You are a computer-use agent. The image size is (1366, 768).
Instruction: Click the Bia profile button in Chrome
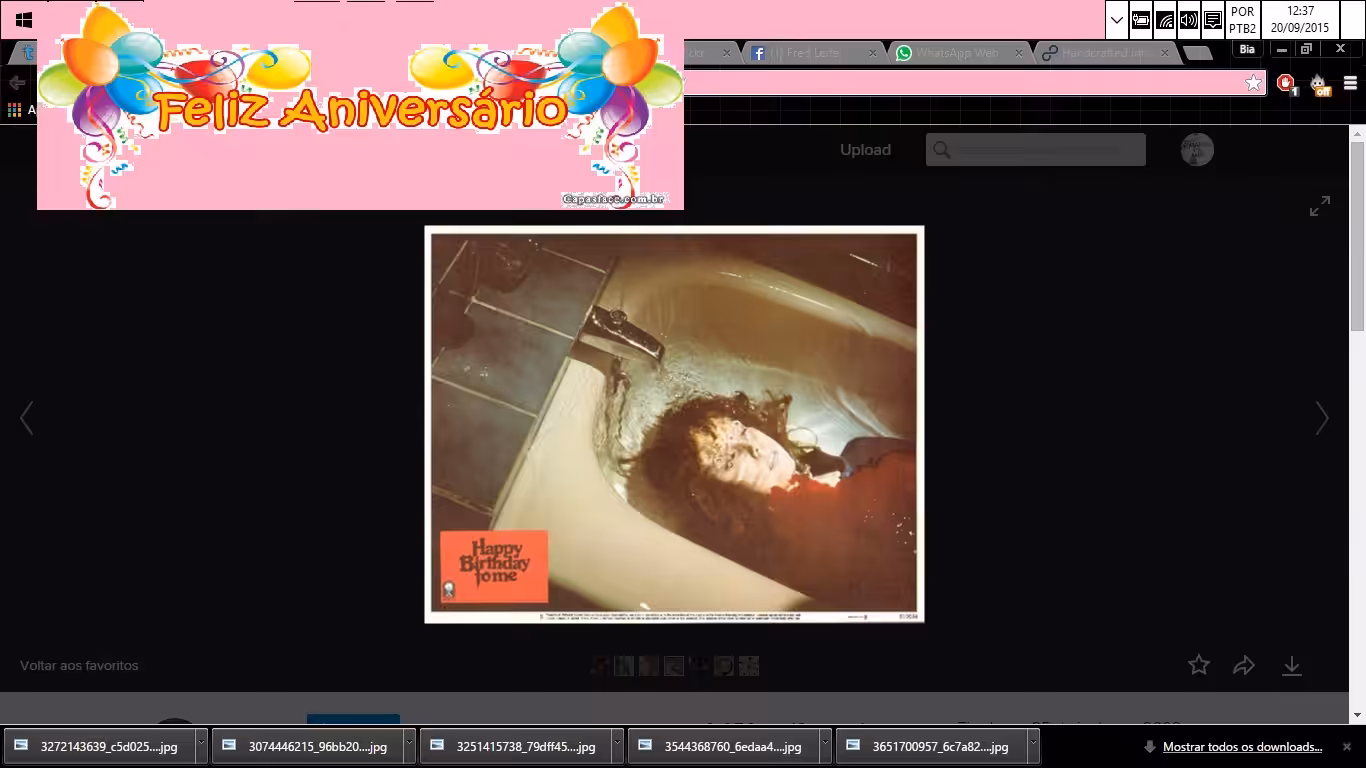[x=1246, y=49]
